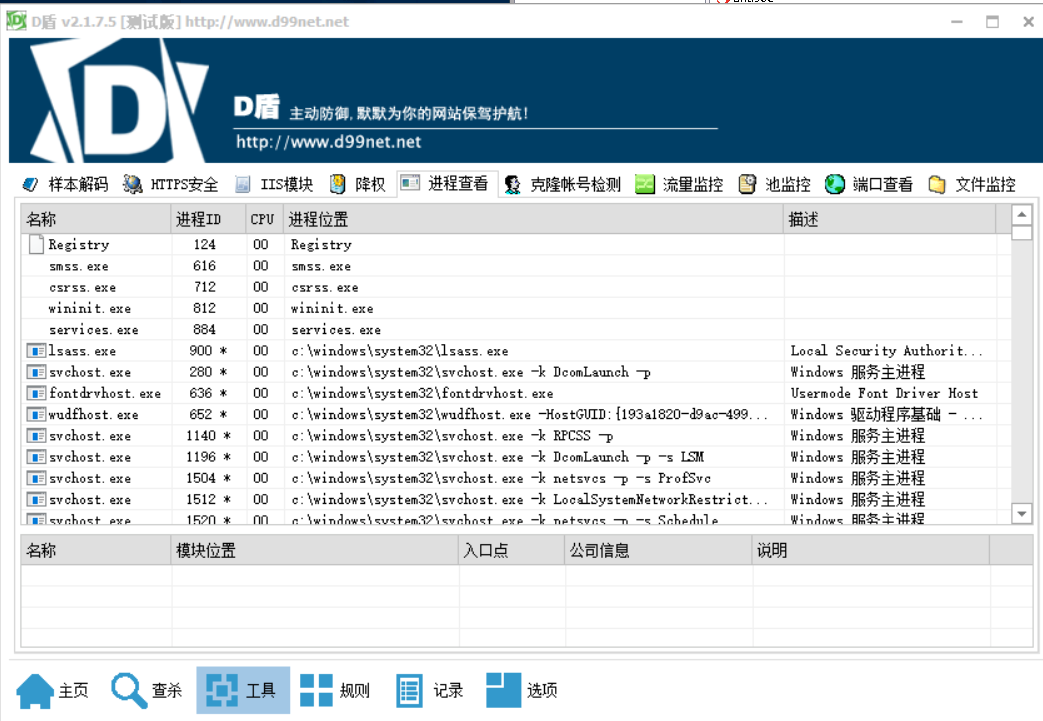Sort by the CPU column header
Viewport: 1043px width, 721px height.
[265, 219]
